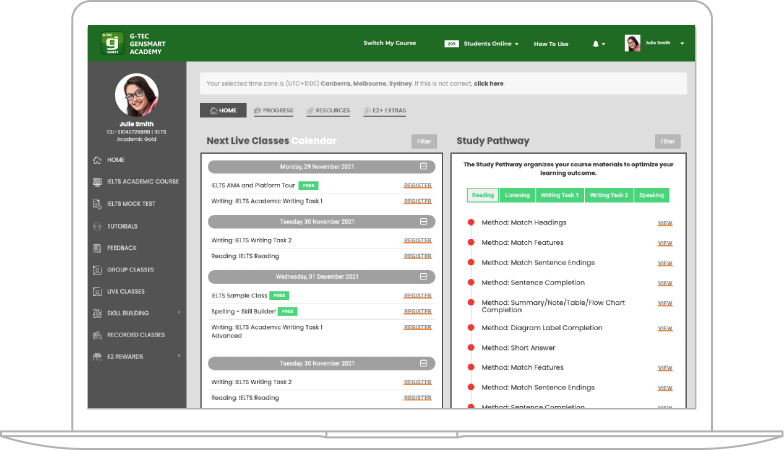Open the user account dropdown arrow

[x=682, y=44]
